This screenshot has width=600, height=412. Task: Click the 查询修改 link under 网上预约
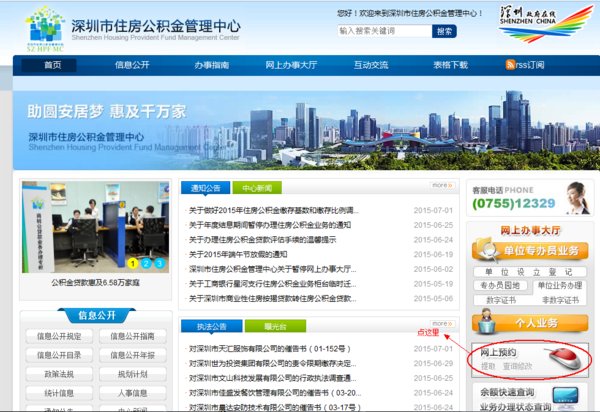[517, 366]
